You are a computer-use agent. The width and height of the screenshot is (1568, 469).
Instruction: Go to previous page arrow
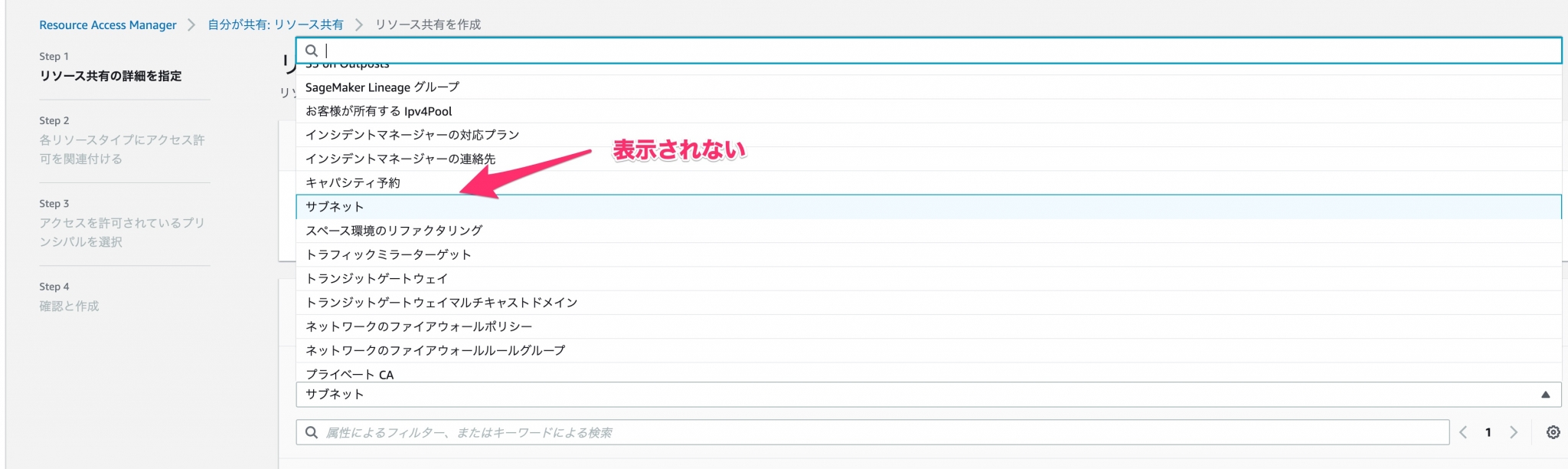tap(1463, 432)
